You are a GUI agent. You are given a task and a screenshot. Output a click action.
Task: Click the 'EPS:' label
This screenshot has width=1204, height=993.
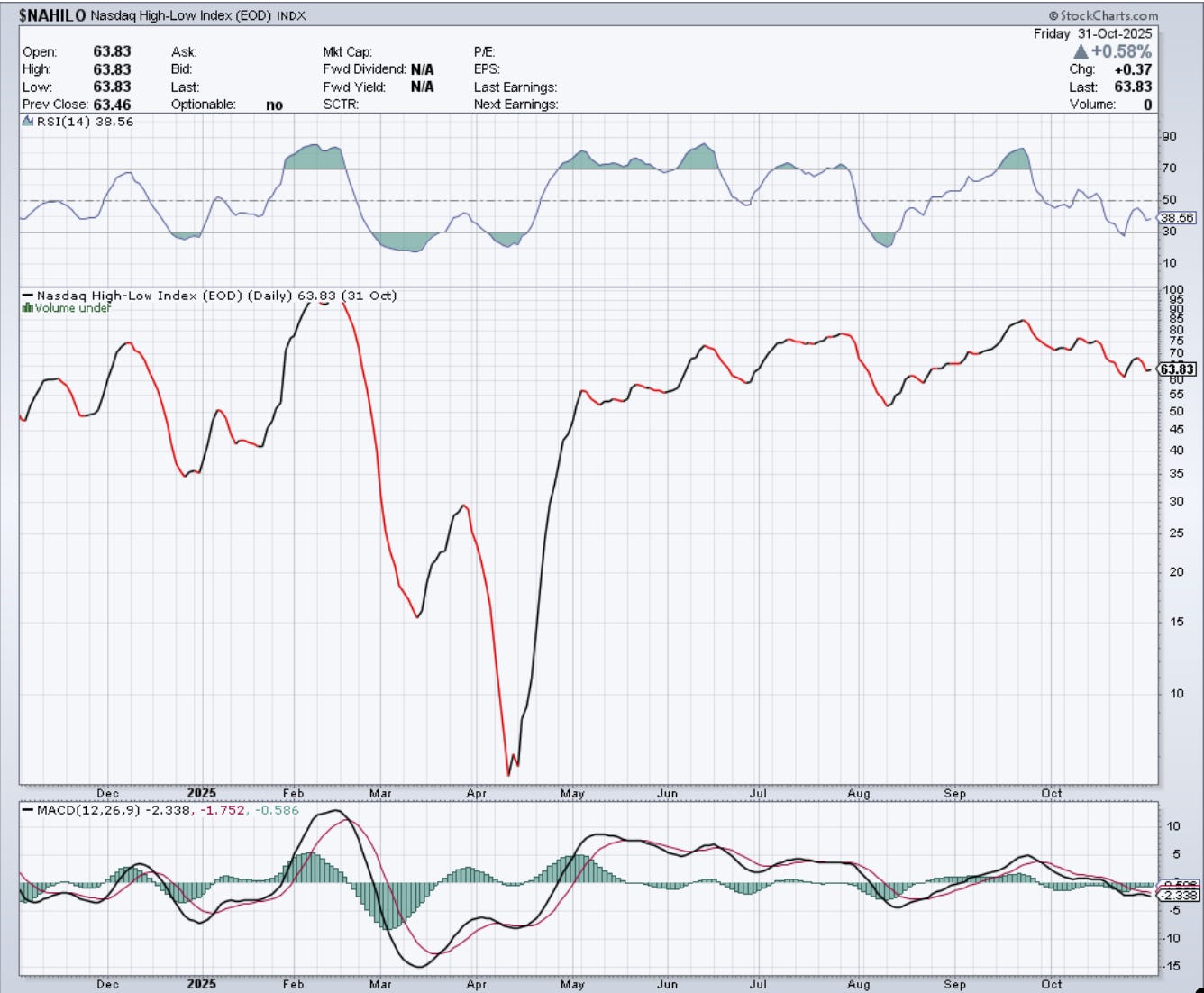pyautogui.click(x=487, y=69)
